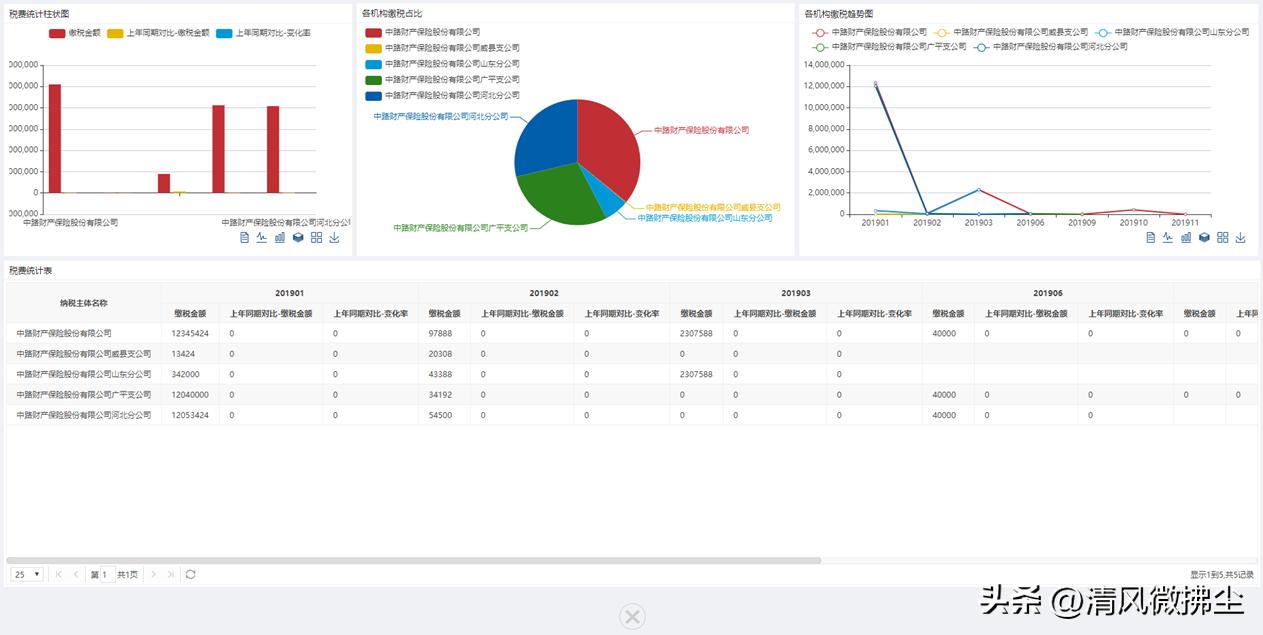Click the 201903 column group header
The height and width of the screenshot is (635, 1263).
tap(796, 293)
